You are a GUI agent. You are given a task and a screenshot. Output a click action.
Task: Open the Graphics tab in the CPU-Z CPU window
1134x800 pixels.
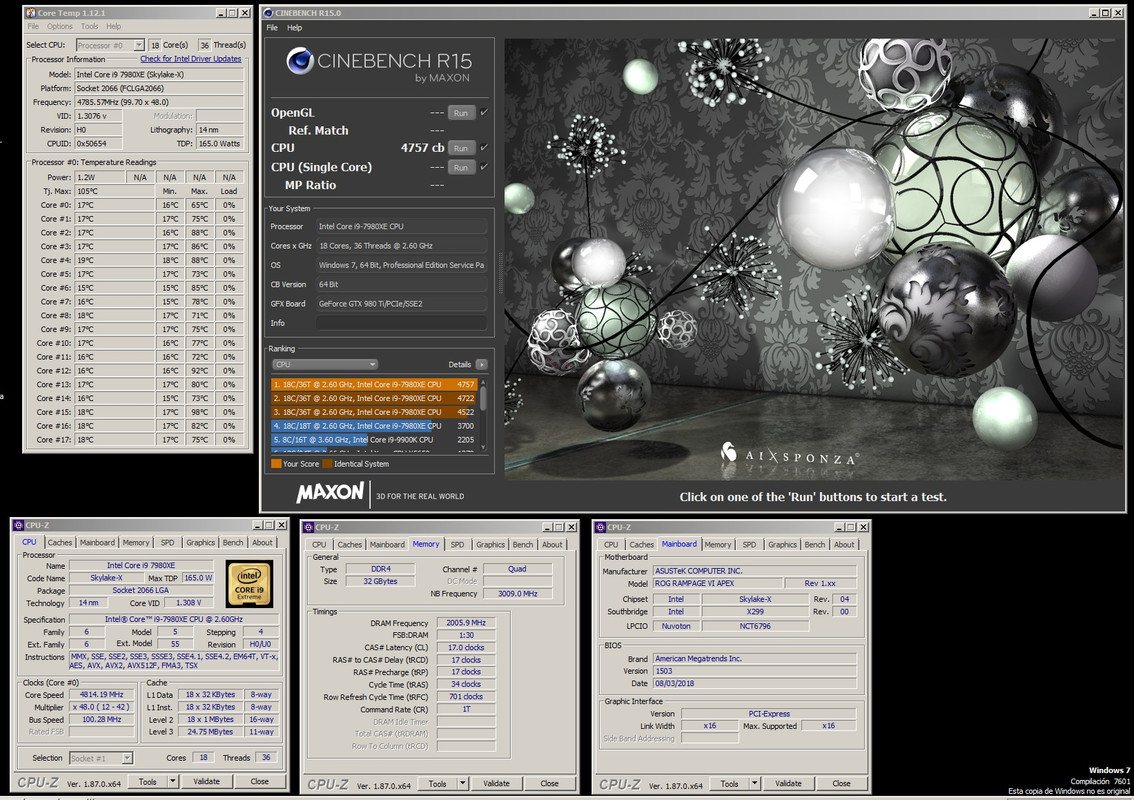point(200,542)
